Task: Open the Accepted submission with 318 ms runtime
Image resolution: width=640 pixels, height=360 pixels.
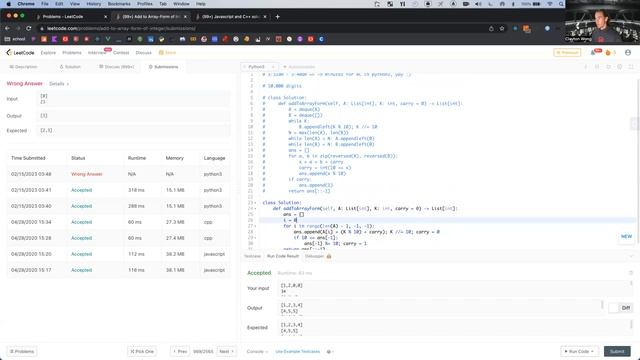Action: 81,190
